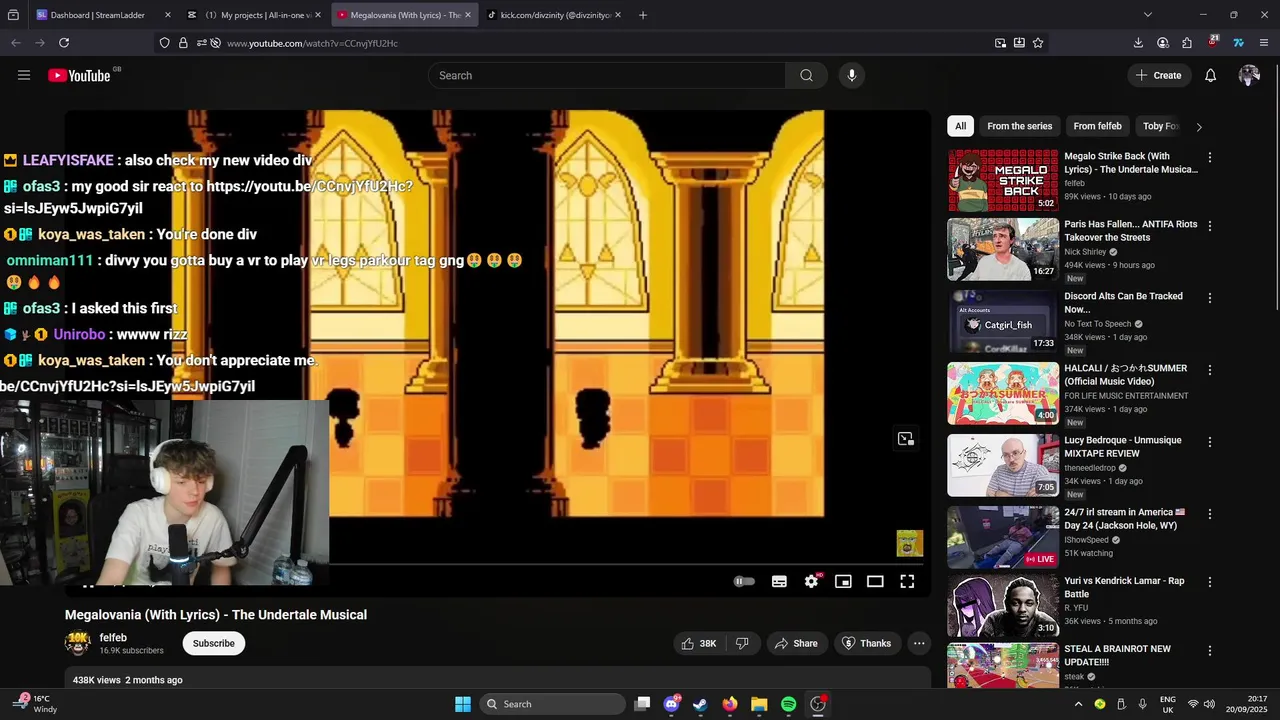This screenshot has height=720, width=1280.
Task: Open browser downloads panel
Action: [x=1138, y=43]
